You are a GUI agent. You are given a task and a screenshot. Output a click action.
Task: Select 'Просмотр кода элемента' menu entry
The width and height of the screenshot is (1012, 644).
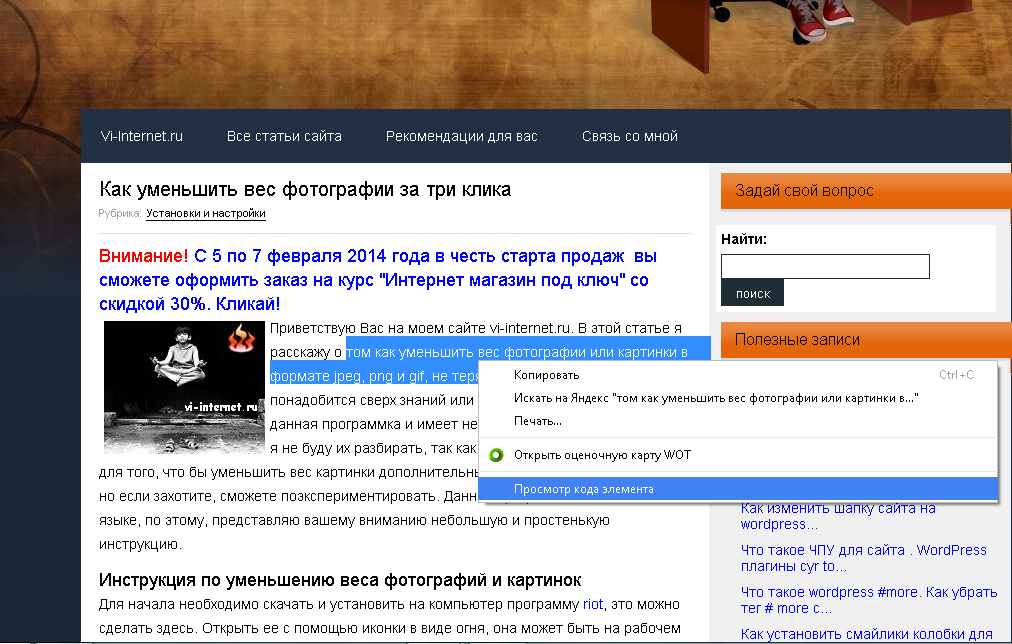click(x=583, y=489)
